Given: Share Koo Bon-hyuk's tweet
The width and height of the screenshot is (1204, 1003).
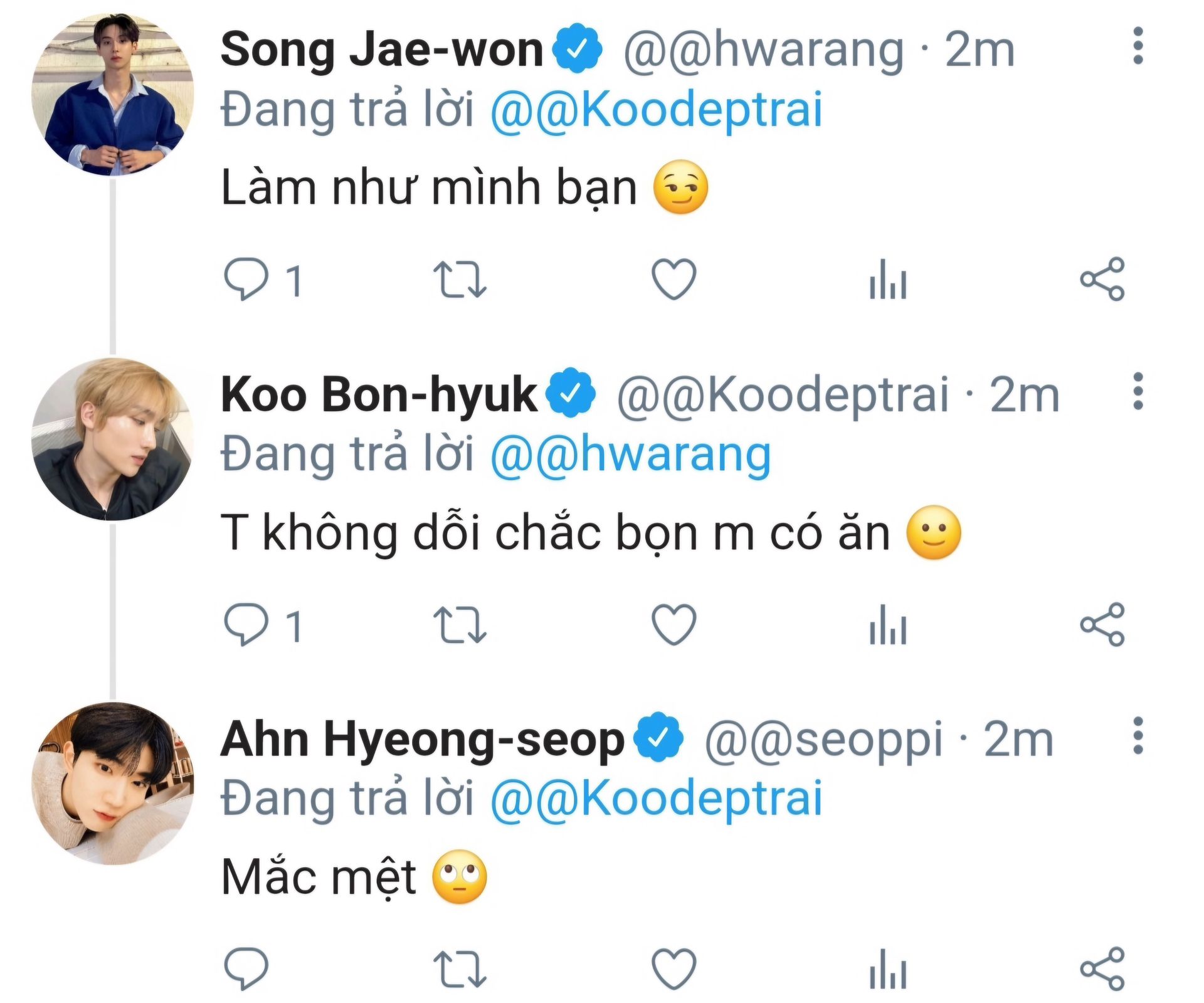Looking at the screenshot, I should tap(1102, 624).
